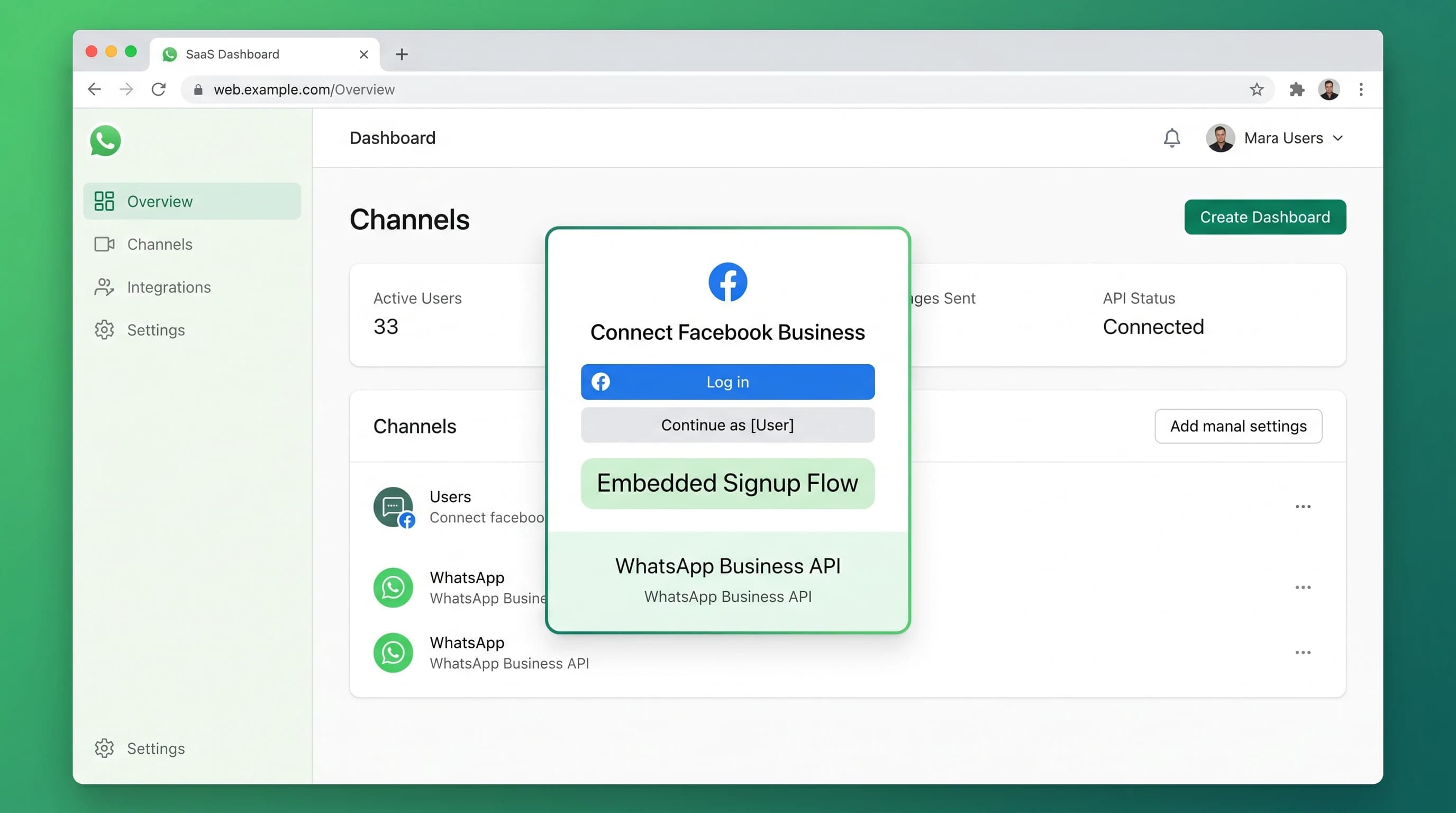Click the Channels video icon
Image resolution: width=1456 pixels, height=813 pixels.
click(x=104, y=244)
